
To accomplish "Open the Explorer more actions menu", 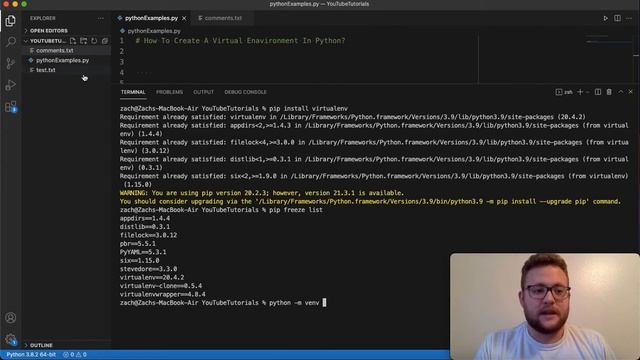I will coord(100,18).
